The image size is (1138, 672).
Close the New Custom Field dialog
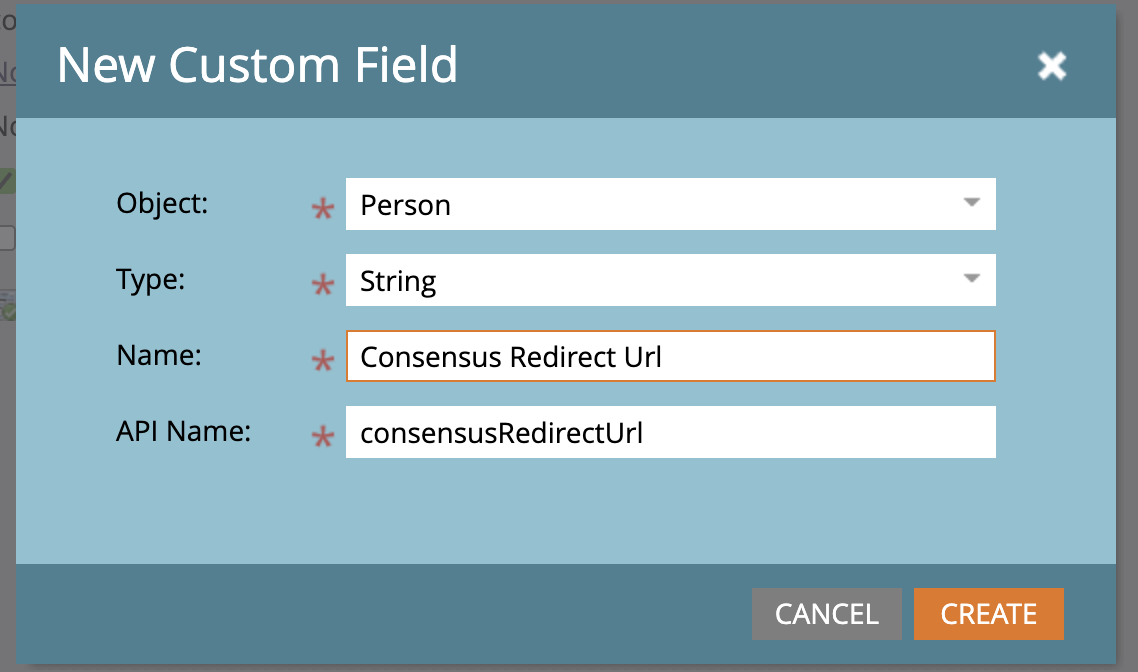pos(1052,66)
